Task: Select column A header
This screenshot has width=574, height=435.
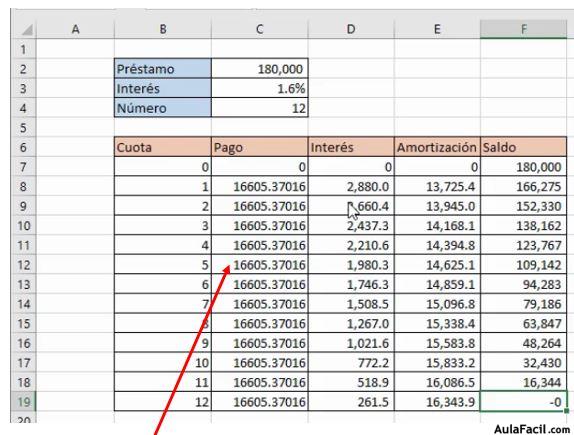Action: coord(75,29)
